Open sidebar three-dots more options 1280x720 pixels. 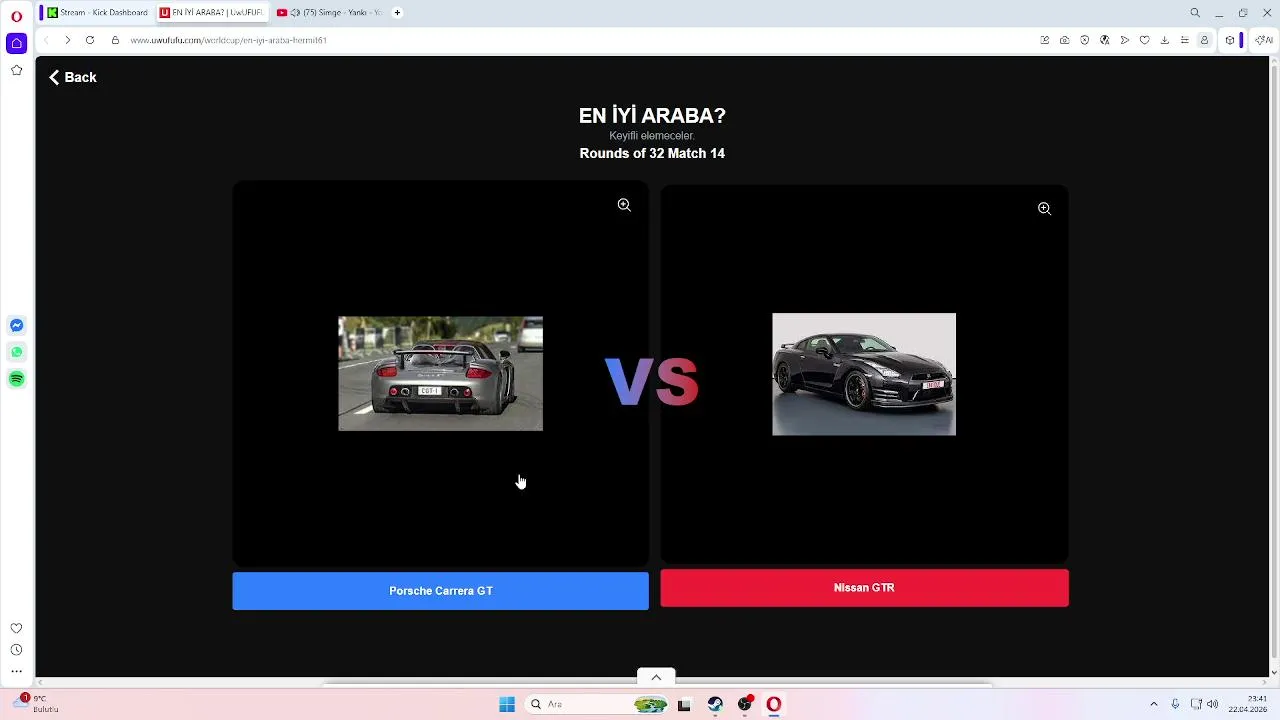(x=16, y=672)
